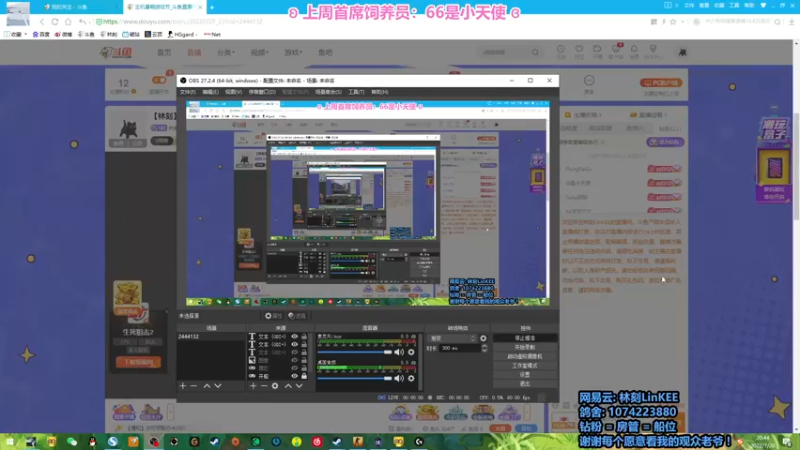
Task: Click the Douyu search magnifier icon
Action: pos(535,52)
